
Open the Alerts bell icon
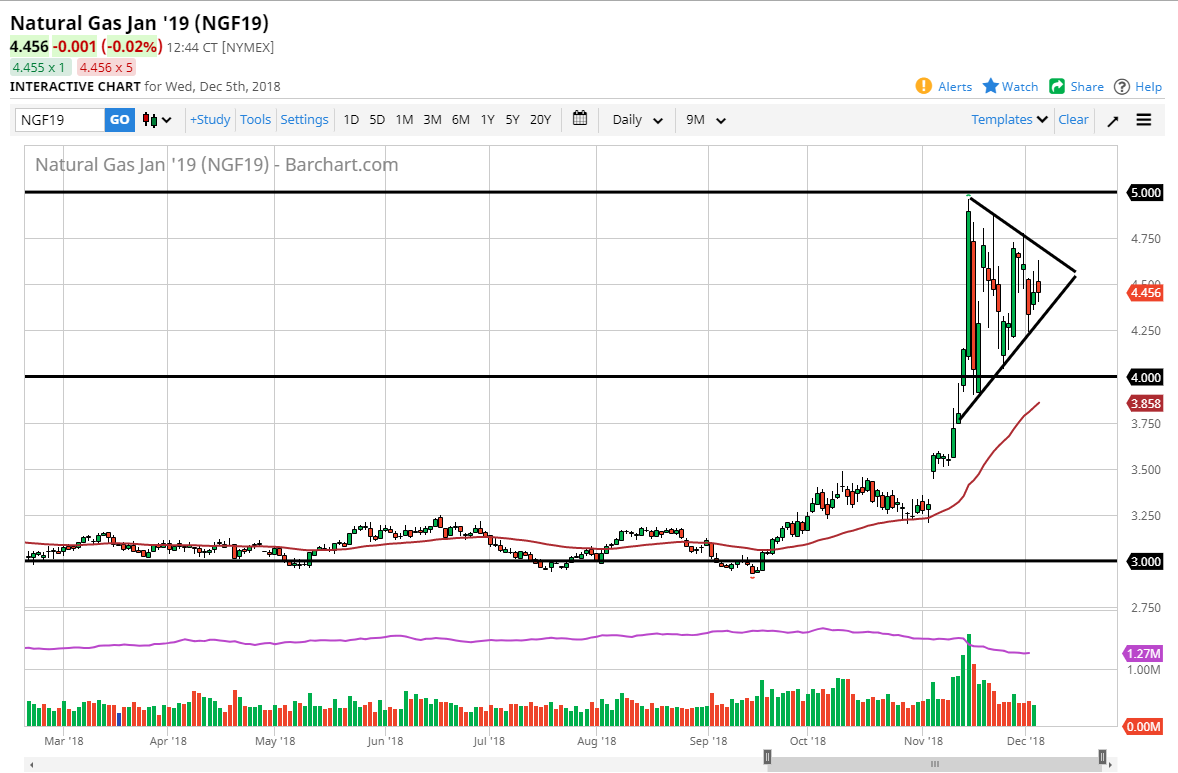(923, 86)
